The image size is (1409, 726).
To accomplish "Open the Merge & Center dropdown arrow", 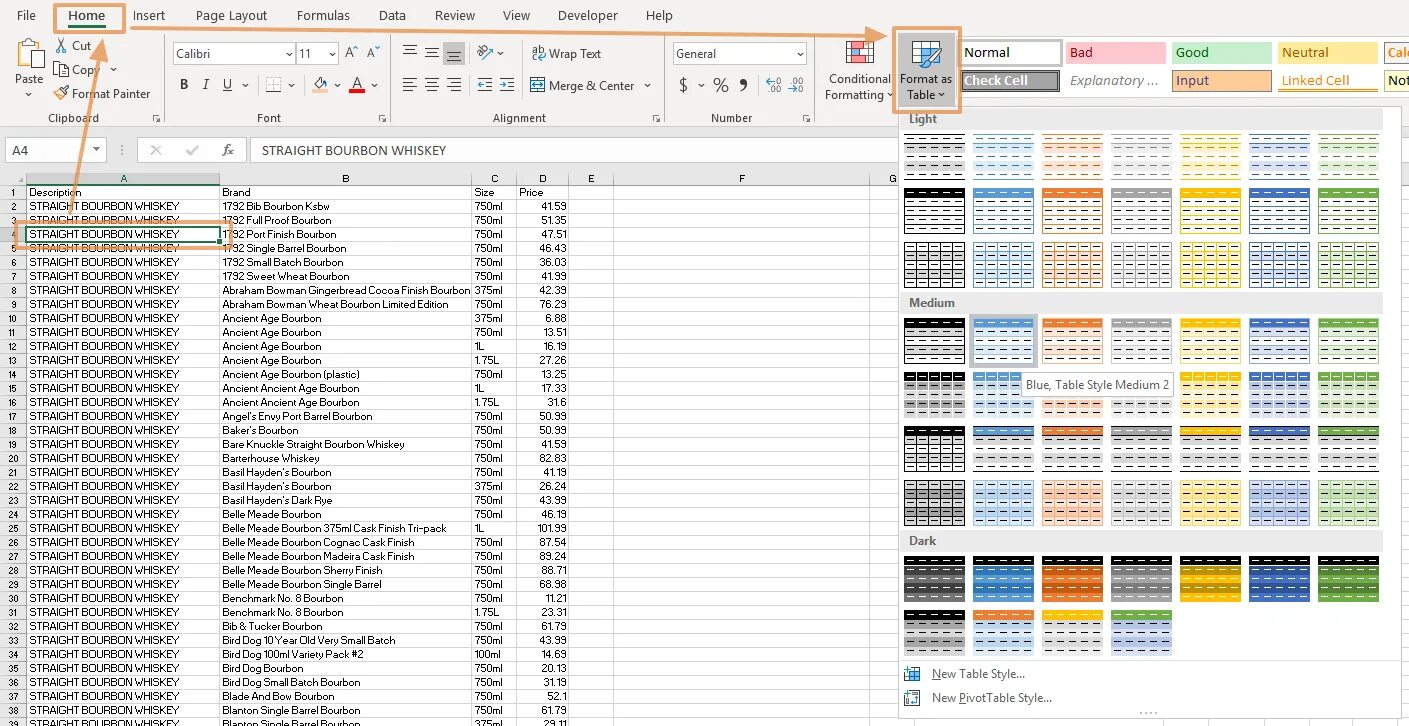I will click(647, 86).
